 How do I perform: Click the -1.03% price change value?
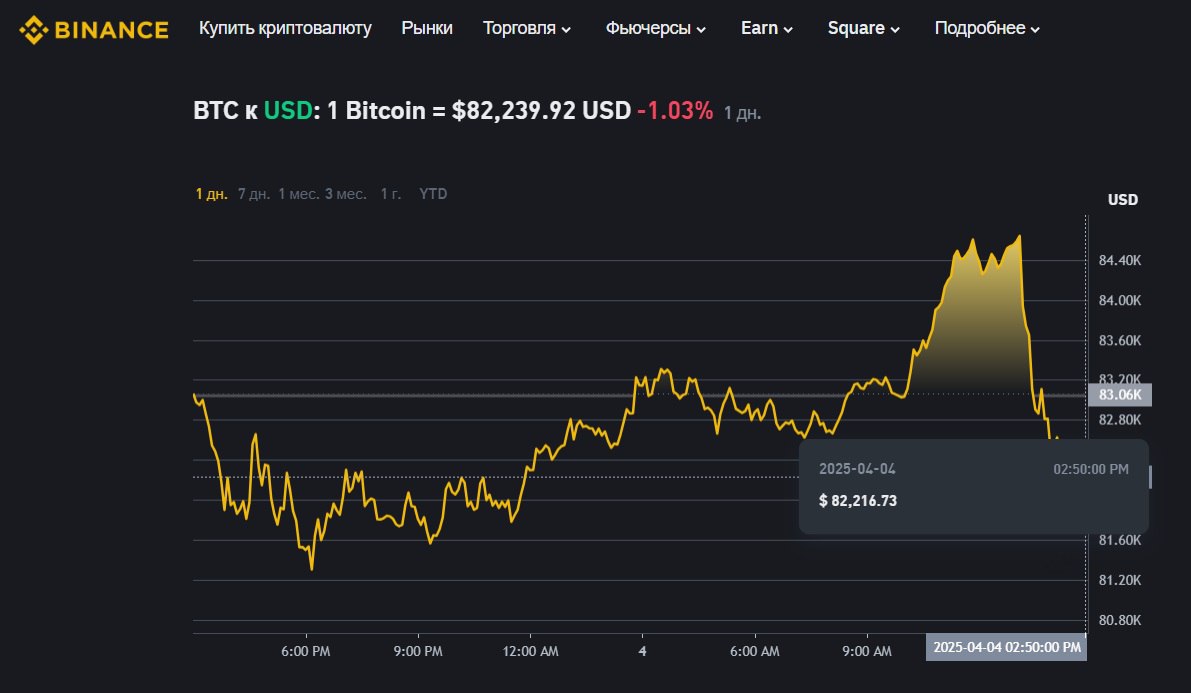(675, 111)
